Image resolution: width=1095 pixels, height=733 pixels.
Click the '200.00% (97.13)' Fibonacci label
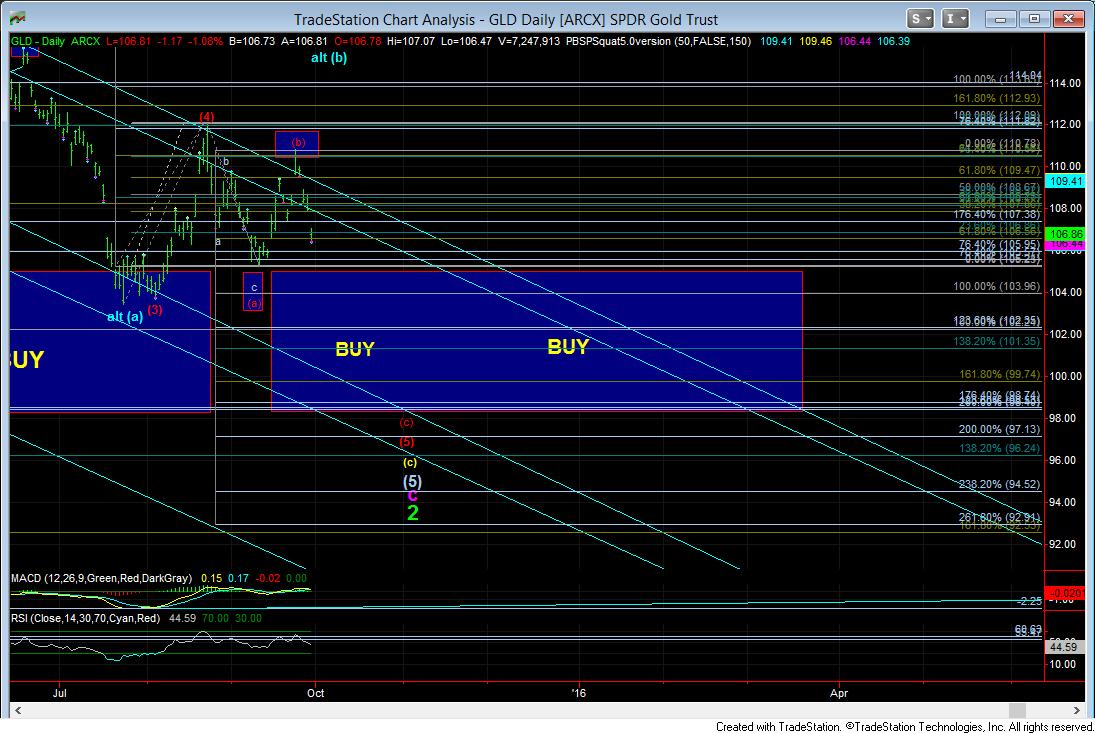[999, 429]
